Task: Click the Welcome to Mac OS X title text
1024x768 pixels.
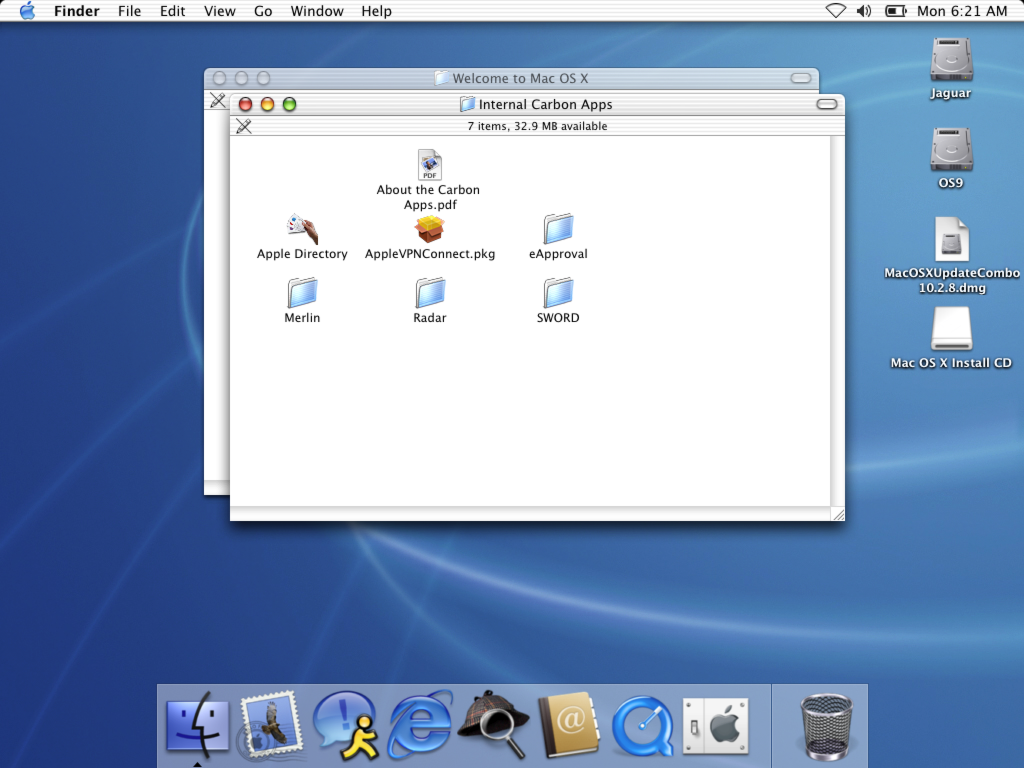Action: pyautogui.click(x=520, y=78)
